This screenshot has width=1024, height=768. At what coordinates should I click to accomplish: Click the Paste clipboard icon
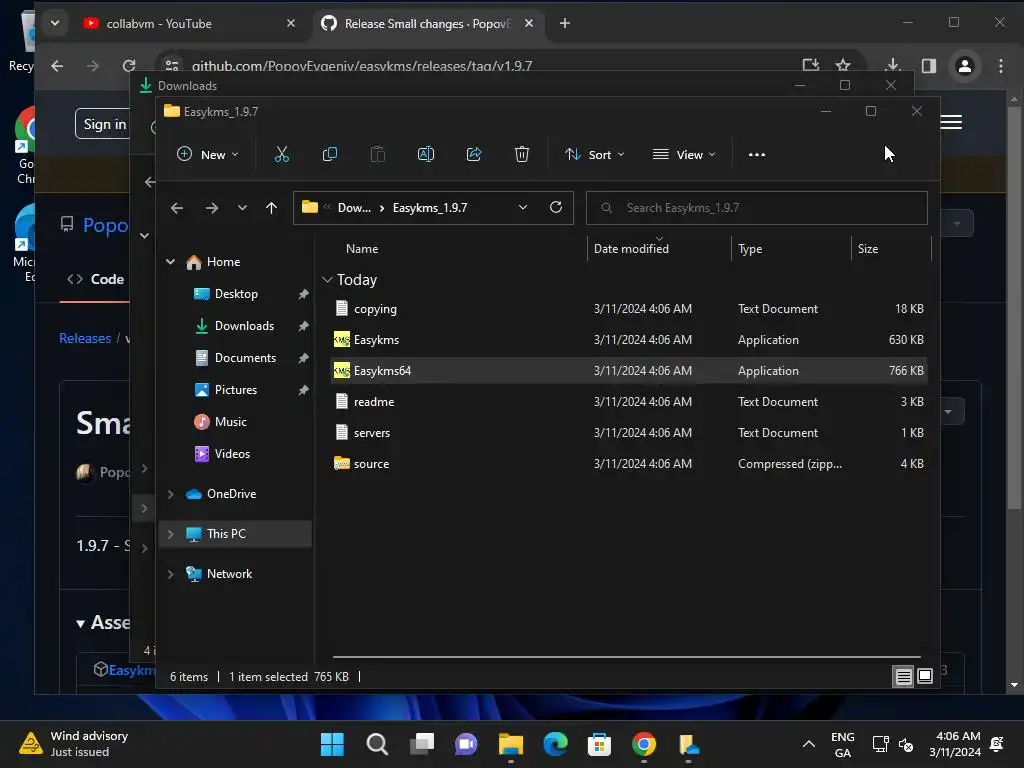377,155
